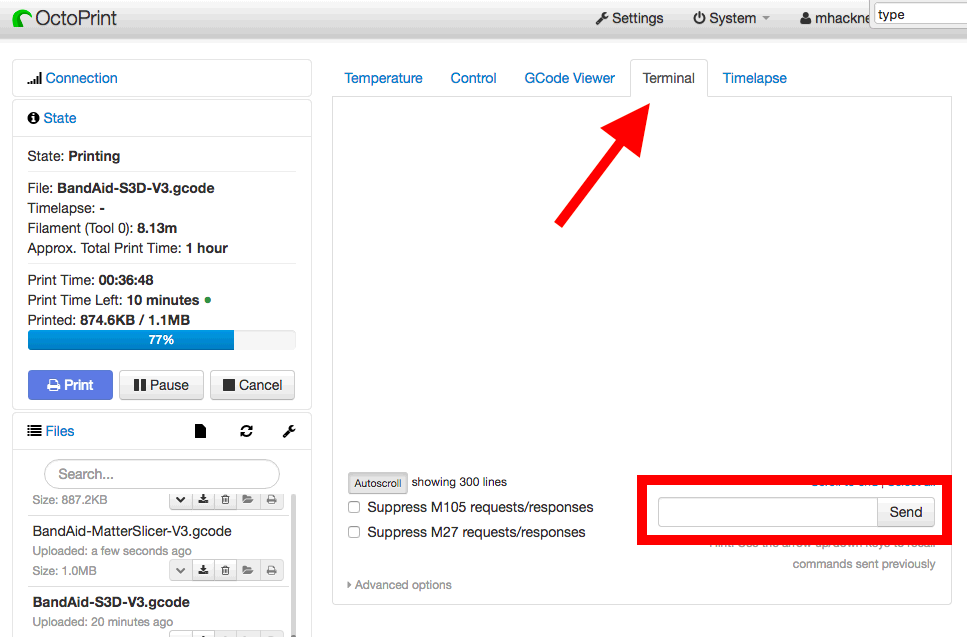Delete BandAid-MatterSlicer-V3.gcode with trash icon
Screen dimensions: 967x637
pyautogui.click(x=225, y=570)
